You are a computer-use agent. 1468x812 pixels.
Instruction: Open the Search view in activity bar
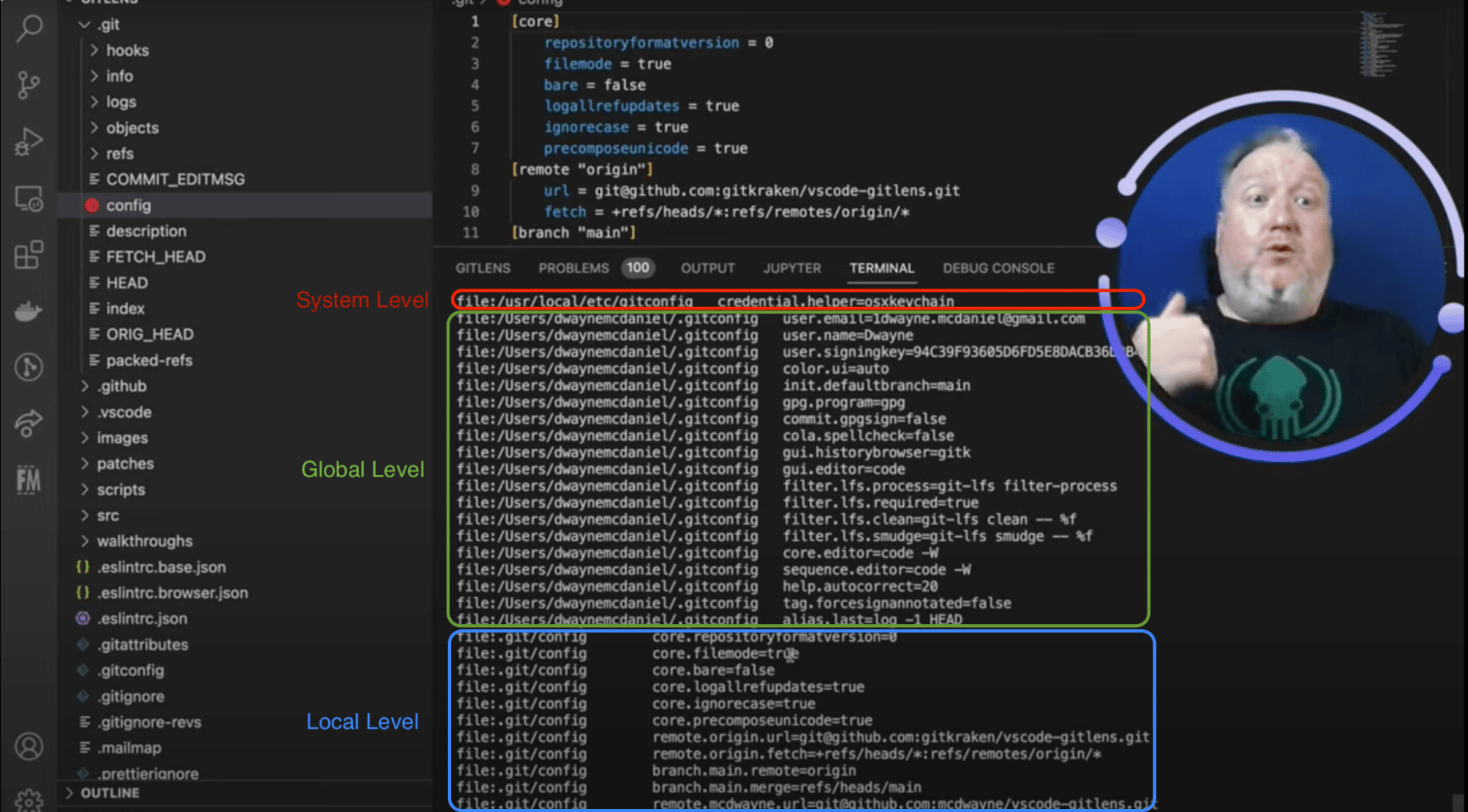29,29
